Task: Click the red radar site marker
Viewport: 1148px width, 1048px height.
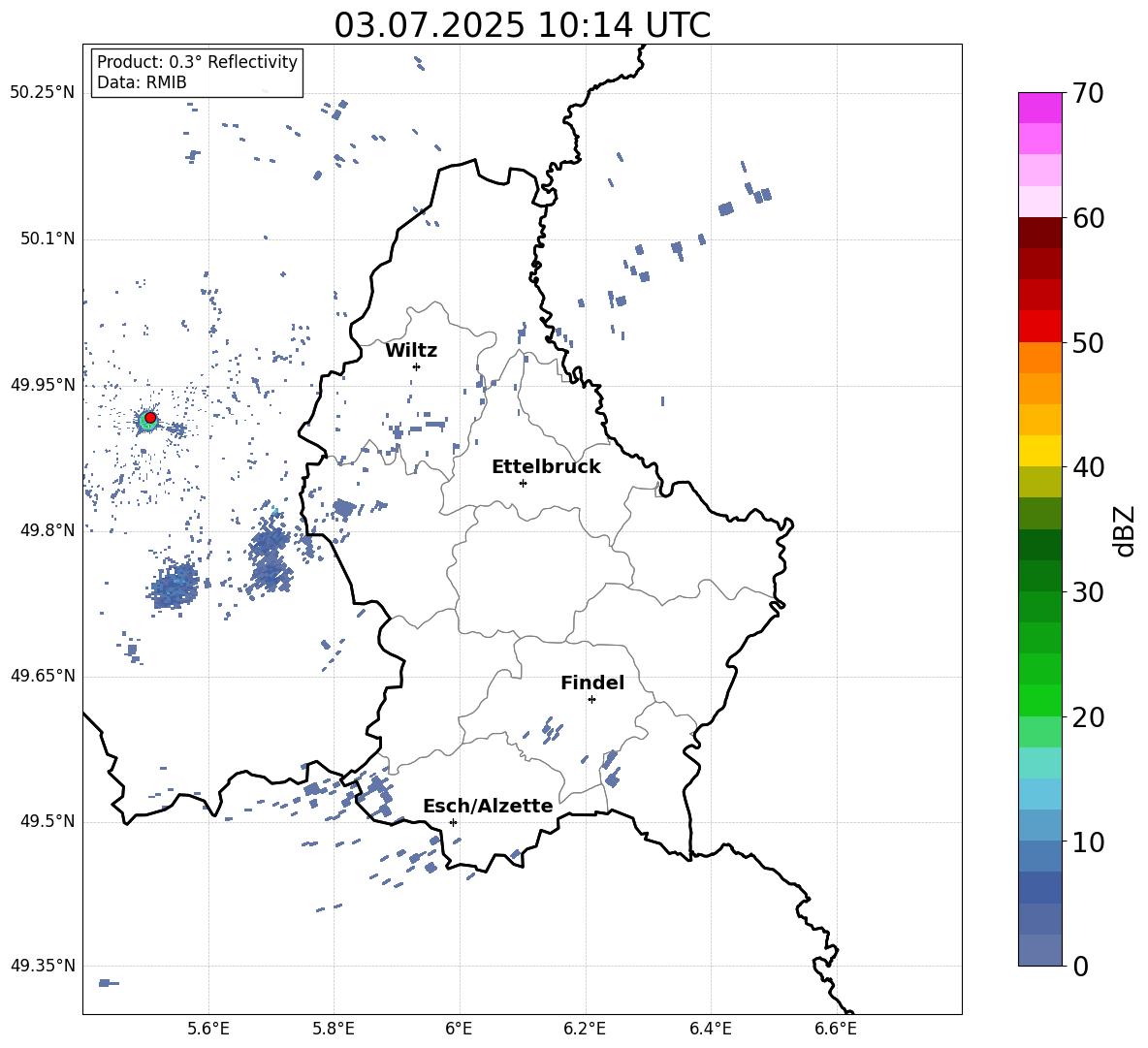Action: (x=150, y=418)
